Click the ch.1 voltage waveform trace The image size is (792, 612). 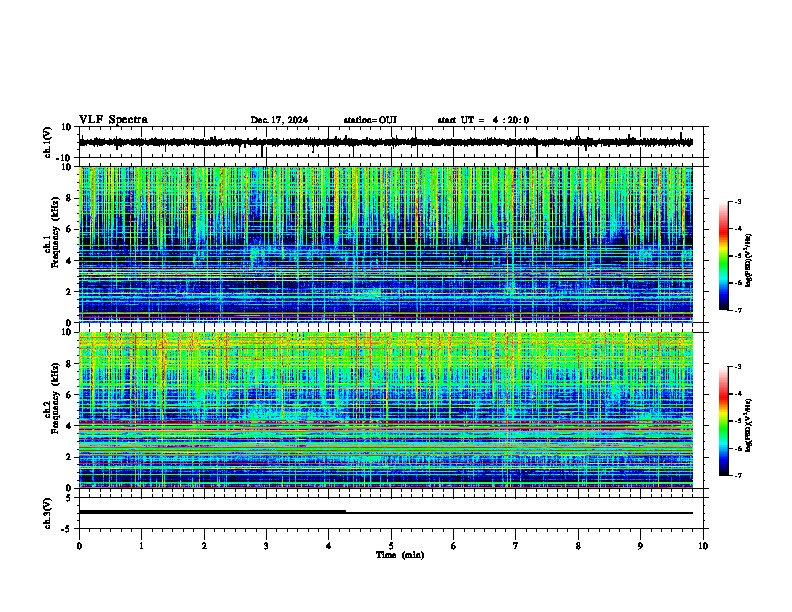click(x=385, y=142)
